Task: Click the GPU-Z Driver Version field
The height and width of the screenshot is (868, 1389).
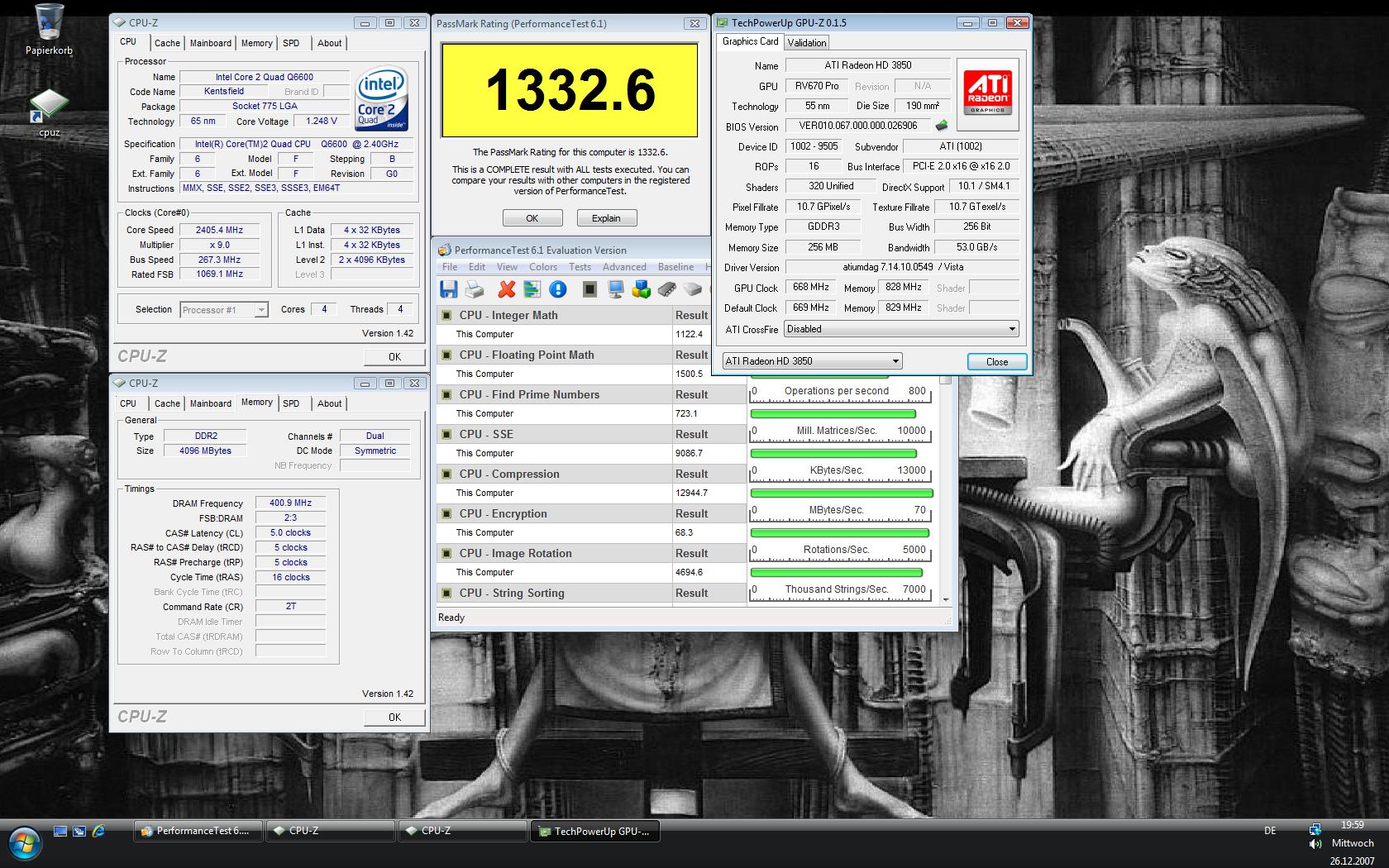Action: coord(902,267)
